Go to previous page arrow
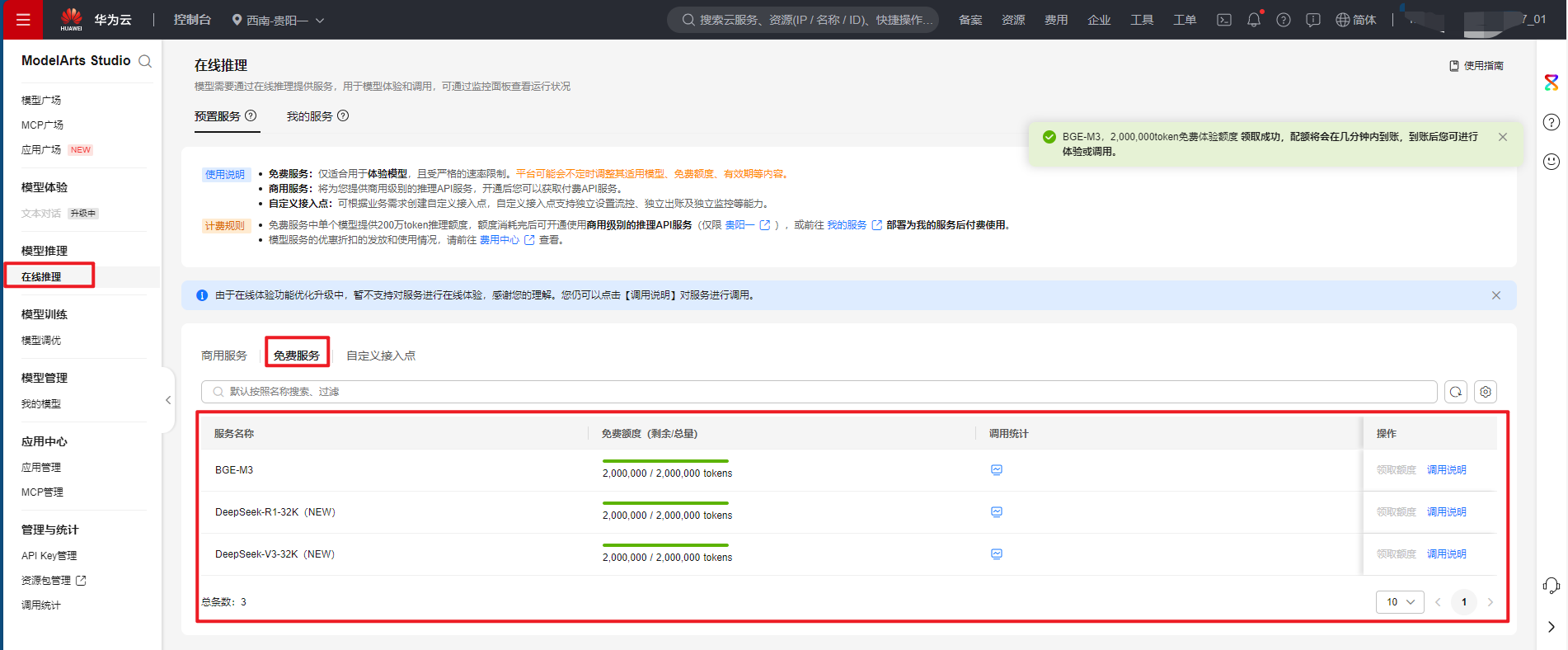The width and height of the screenshot is (1568, 650). (1438, 602)
